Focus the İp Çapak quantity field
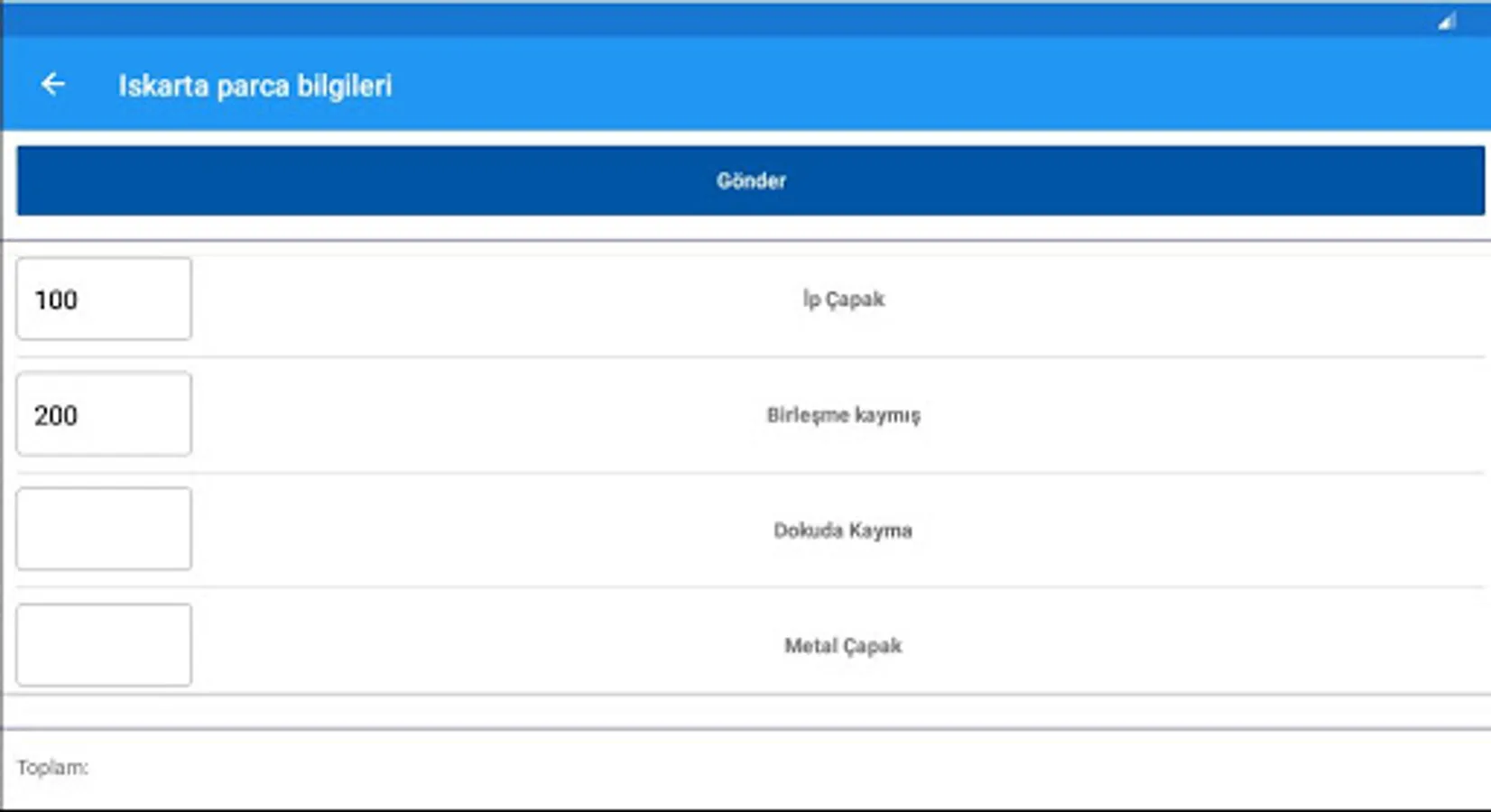Image resolution: width=1491 pixels, height=812 pixels. point(104,299)
